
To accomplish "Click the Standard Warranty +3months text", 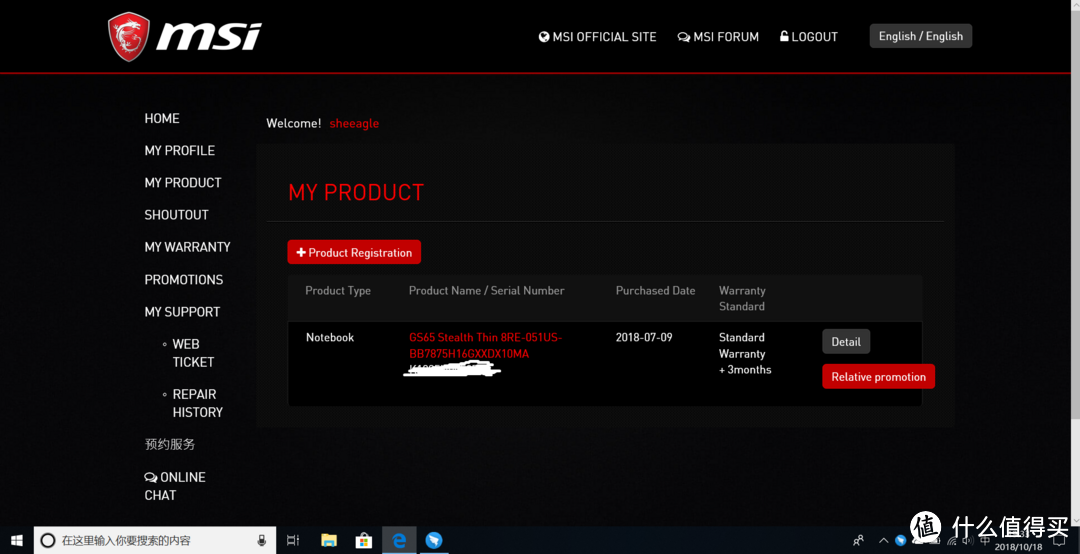I will 745,353.
